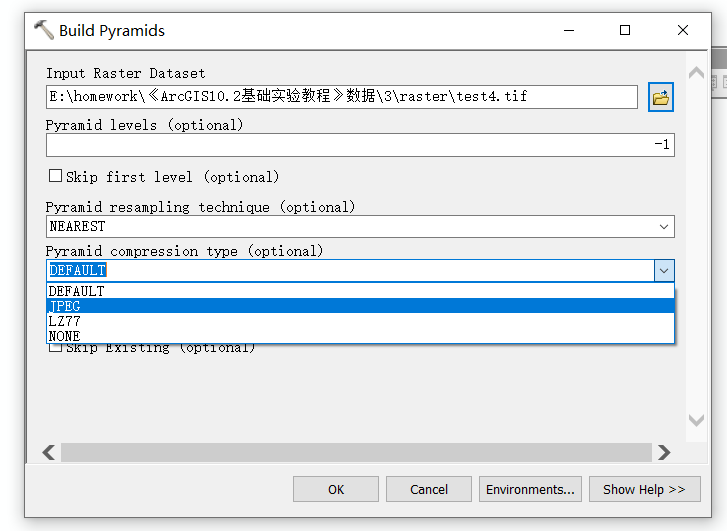Click the Pyramid levels field showing -1
The image size is (727, 531).
pos(360,145)
